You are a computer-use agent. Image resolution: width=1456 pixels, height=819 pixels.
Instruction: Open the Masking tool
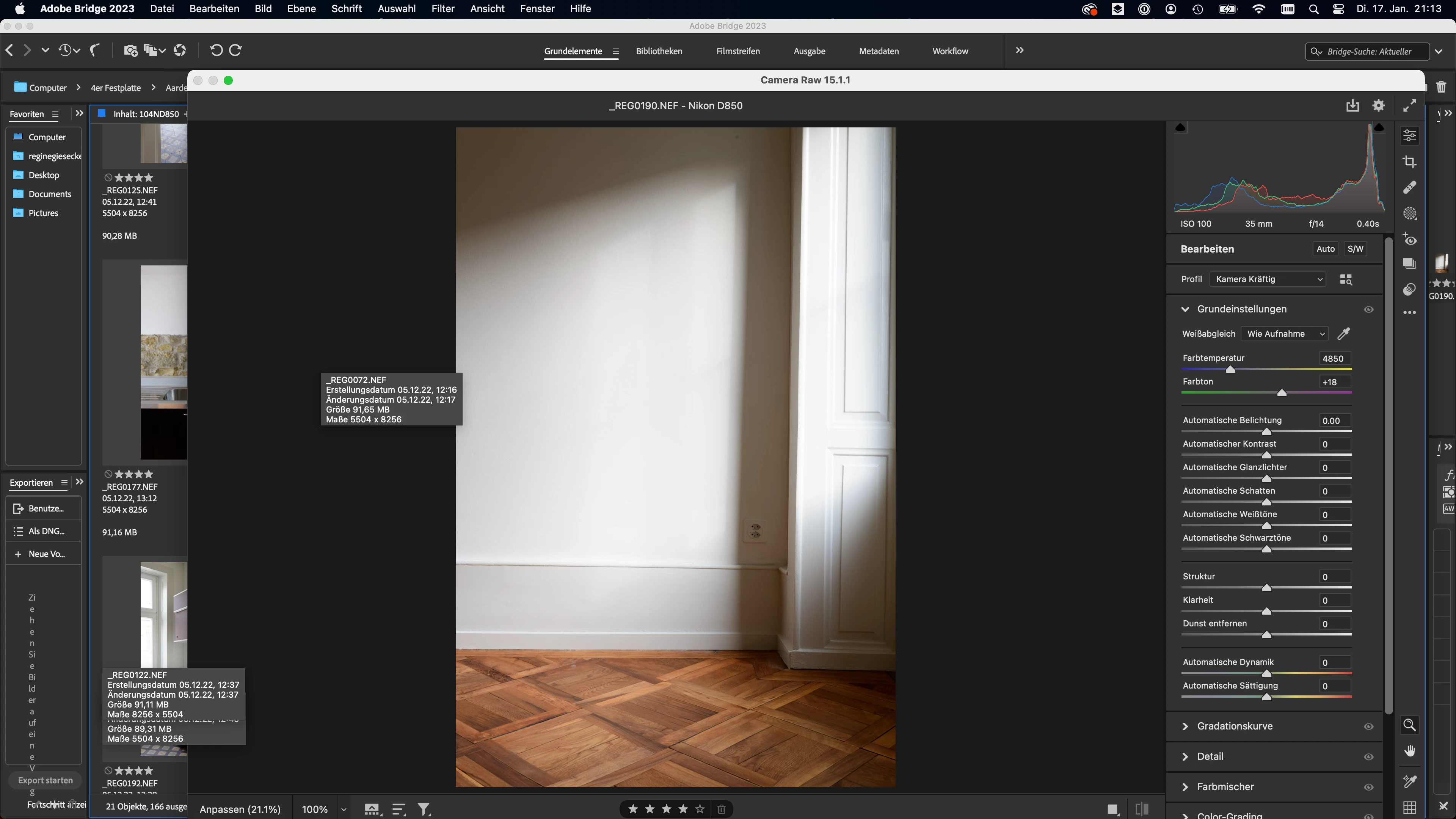coord(1410,213)
